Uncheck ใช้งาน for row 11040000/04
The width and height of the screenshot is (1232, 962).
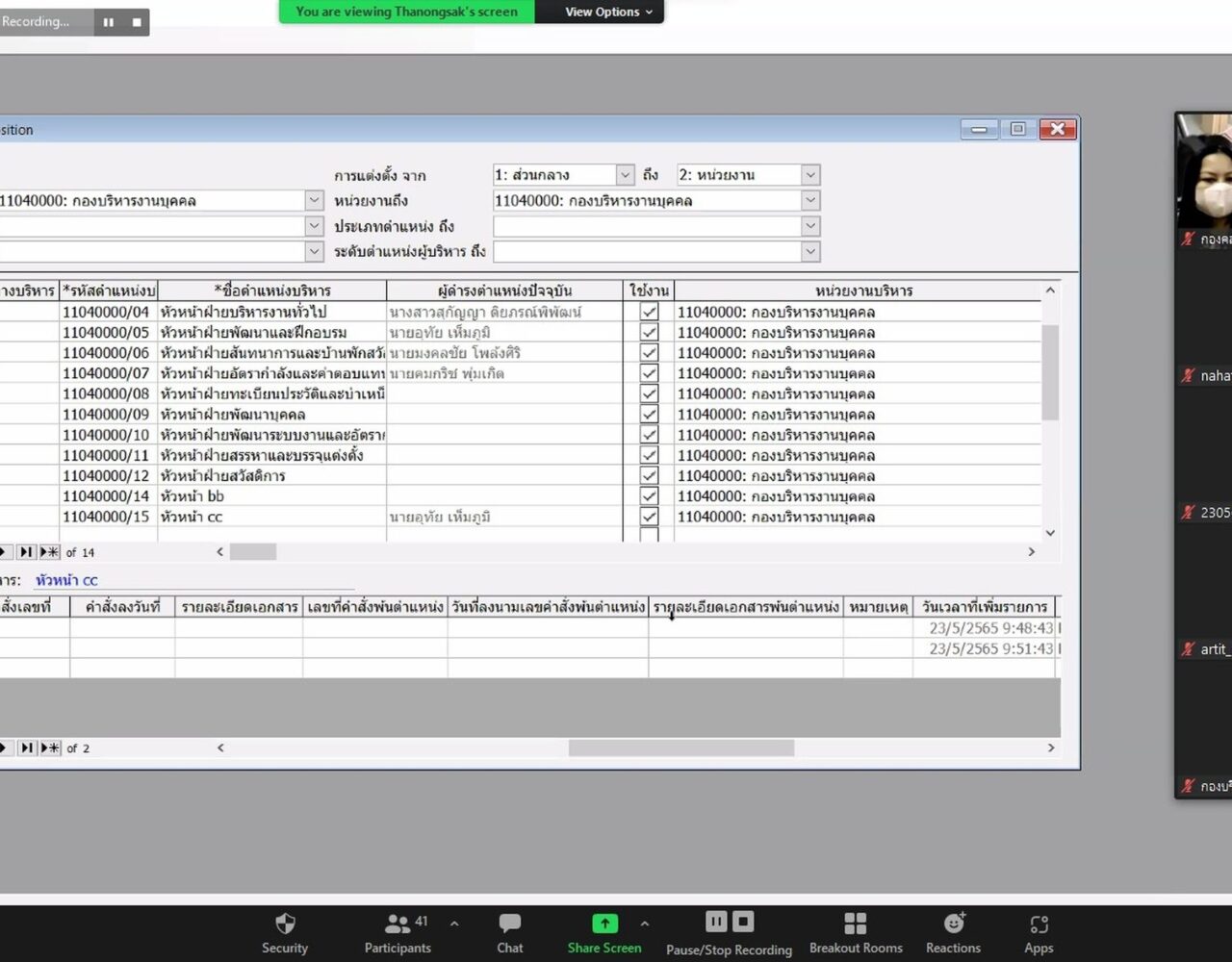tap(650, 312)
